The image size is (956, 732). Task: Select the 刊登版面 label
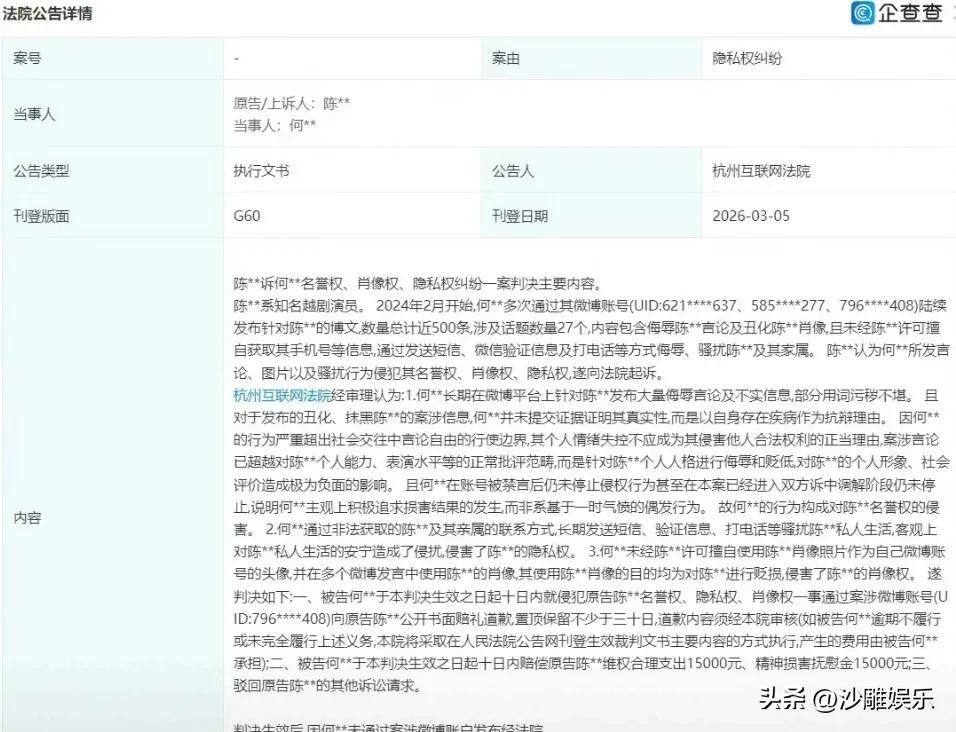pyautogui.click(x=41, y=216)
